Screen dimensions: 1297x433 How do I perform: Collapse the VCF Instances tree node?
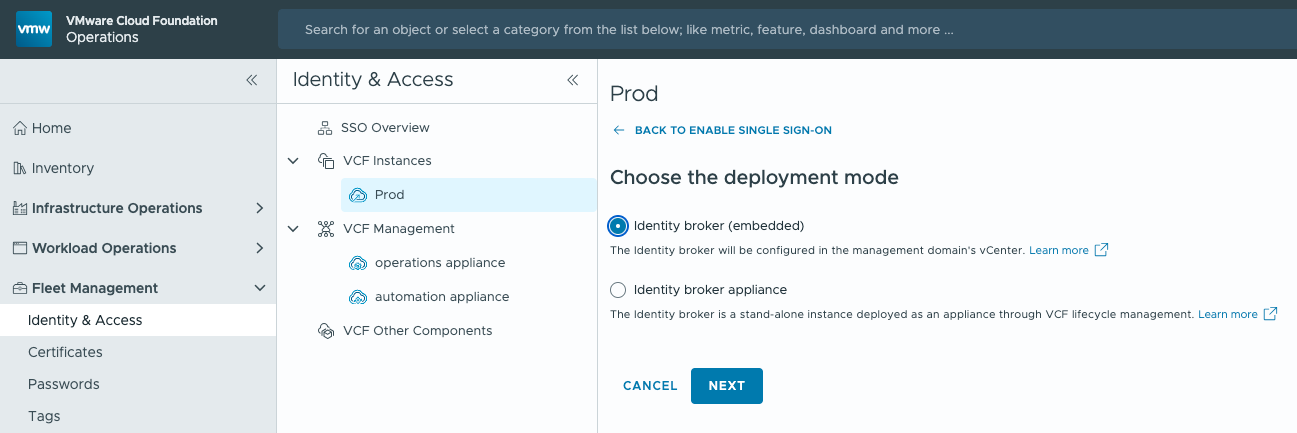293,161
